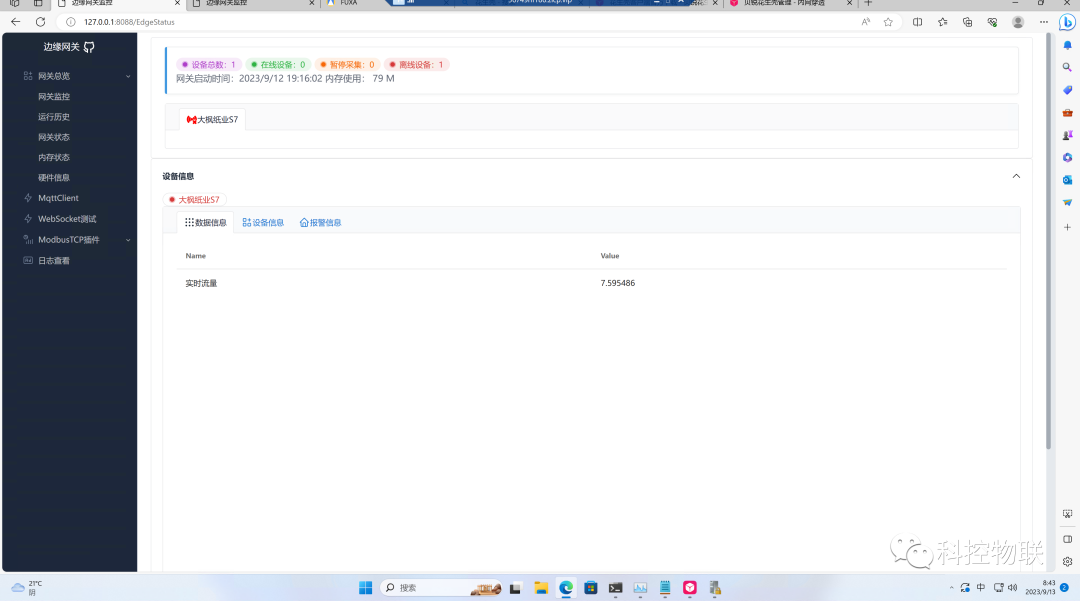The image size is (1080, 601).
Task: Open MqttClient in the sidebar
Action: 58,198
